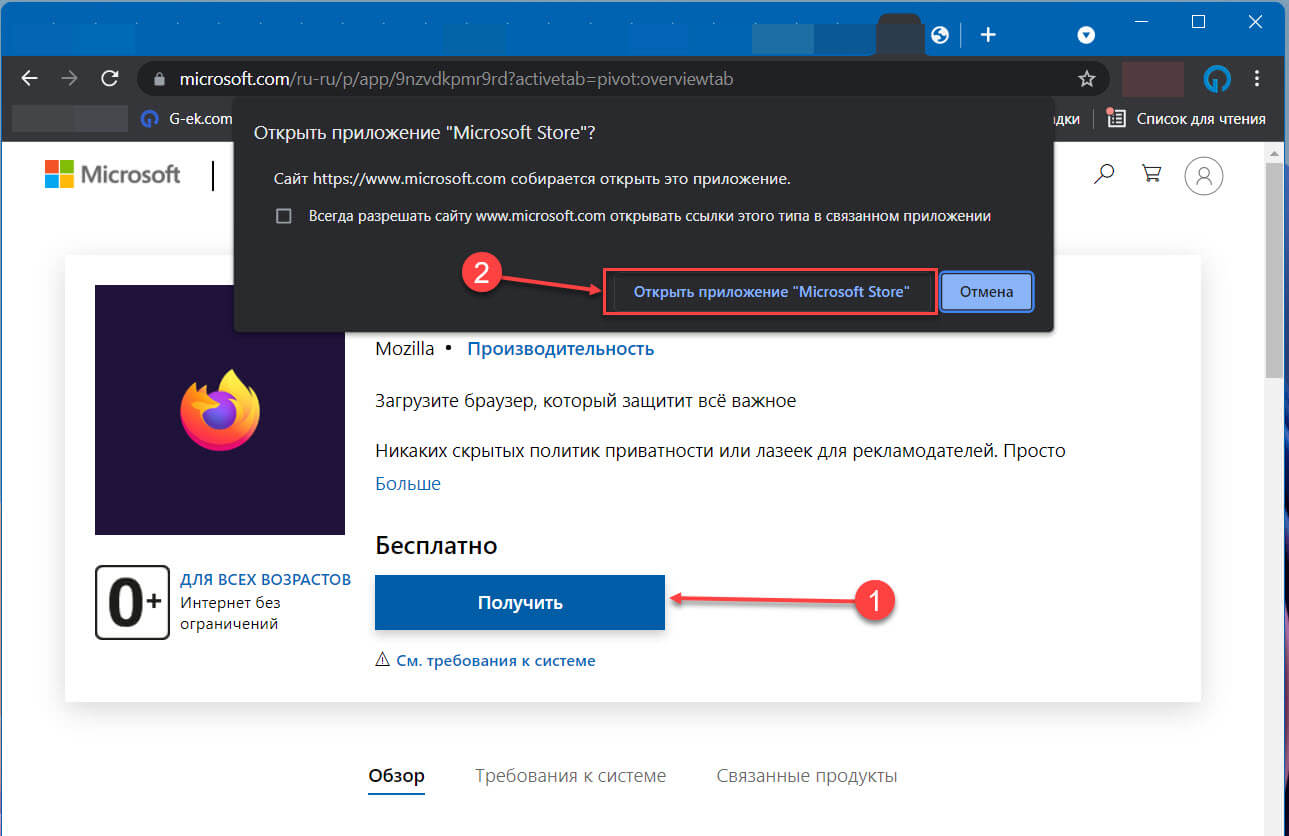Open См. требования к системе link
1289x836 pixels.
496,660
